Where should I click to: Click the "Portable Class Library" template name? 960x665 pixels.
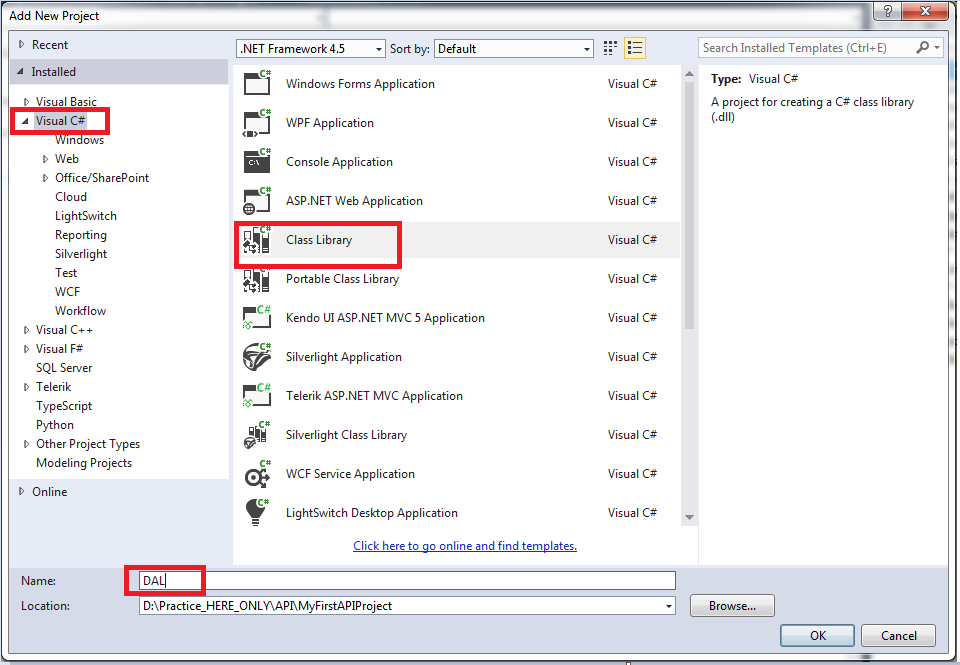(342, 279)
